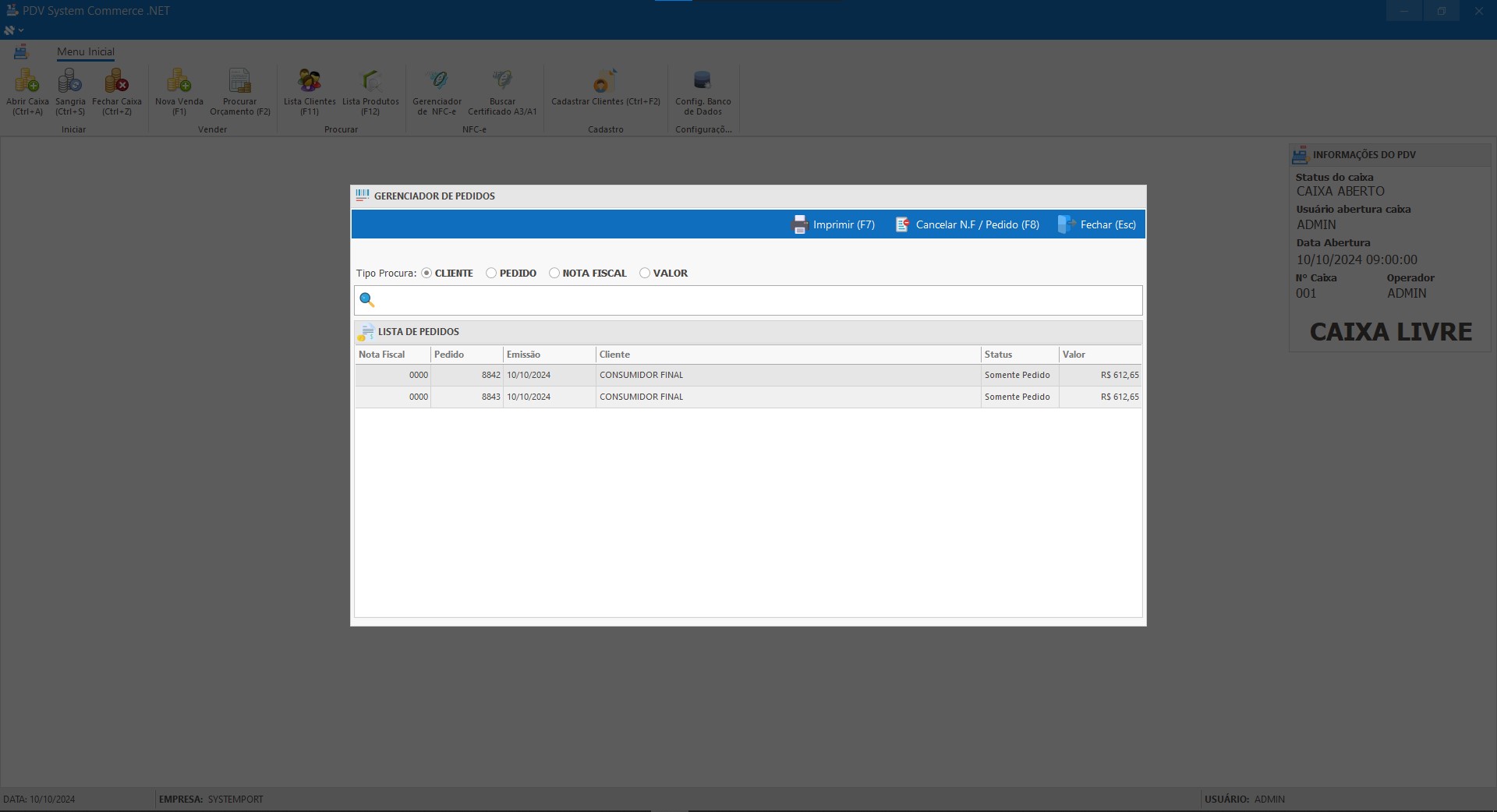Choose the CLIENTE search type

tap(426, 274)
